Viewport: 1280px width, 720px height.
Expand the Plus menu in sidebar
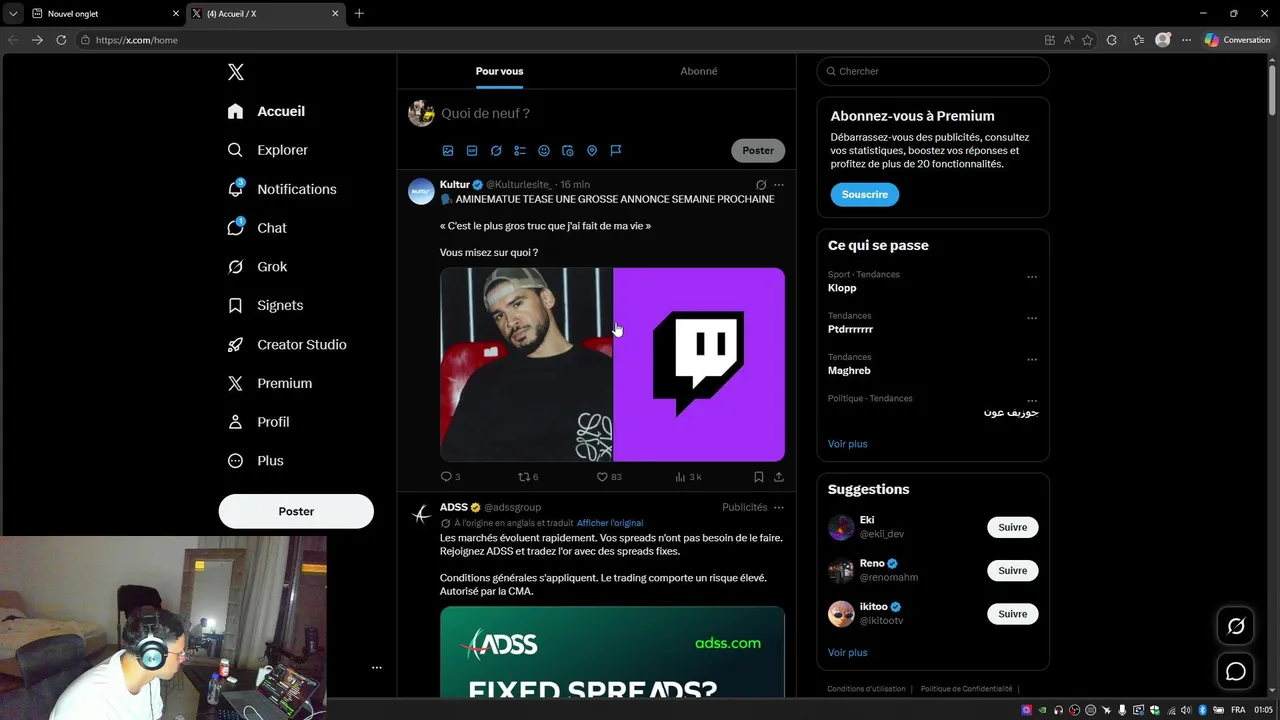[x=256, y=461]
